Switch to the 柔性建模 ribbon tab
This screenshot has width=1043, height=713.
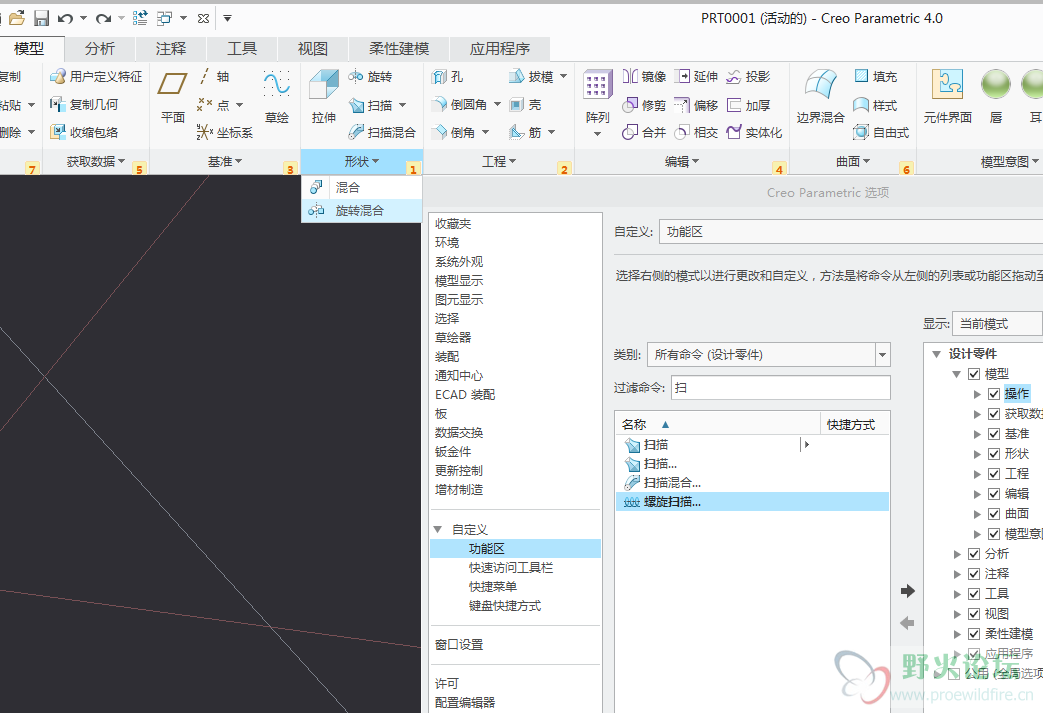tap(399, 49)
